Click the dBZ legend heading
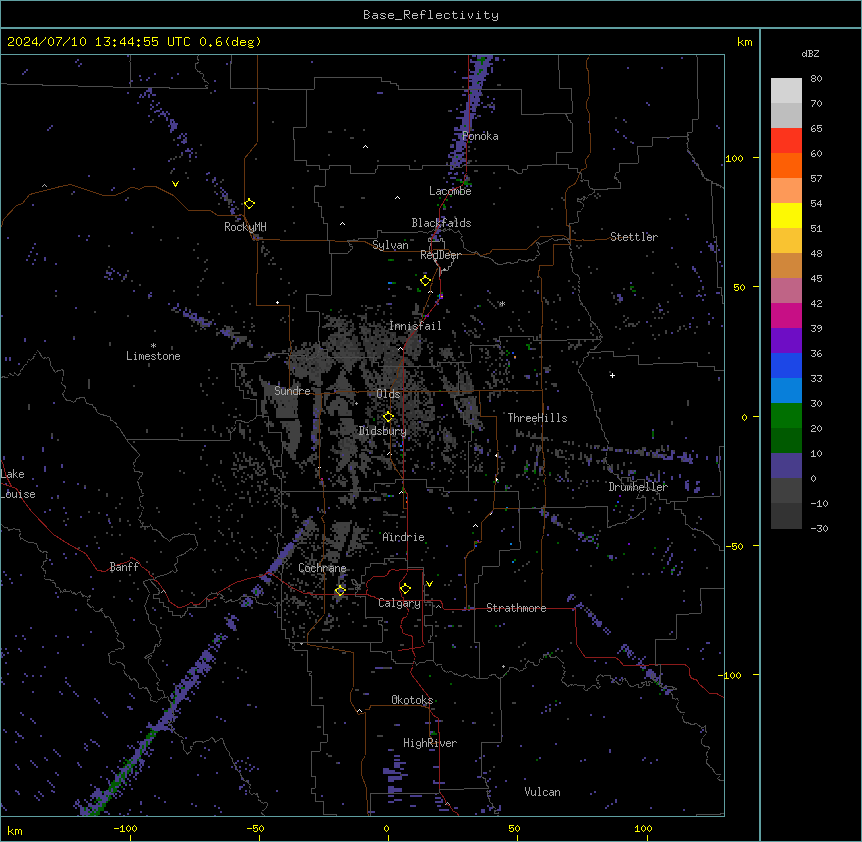Viewport: 862px width, 842px height. pos(810,53)
